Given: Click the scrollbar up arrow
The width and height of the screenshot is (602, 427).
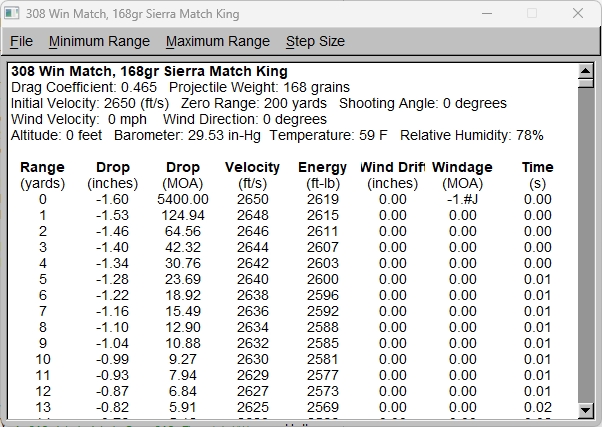Looking at the screenshot, I should (x=585, y=71).
